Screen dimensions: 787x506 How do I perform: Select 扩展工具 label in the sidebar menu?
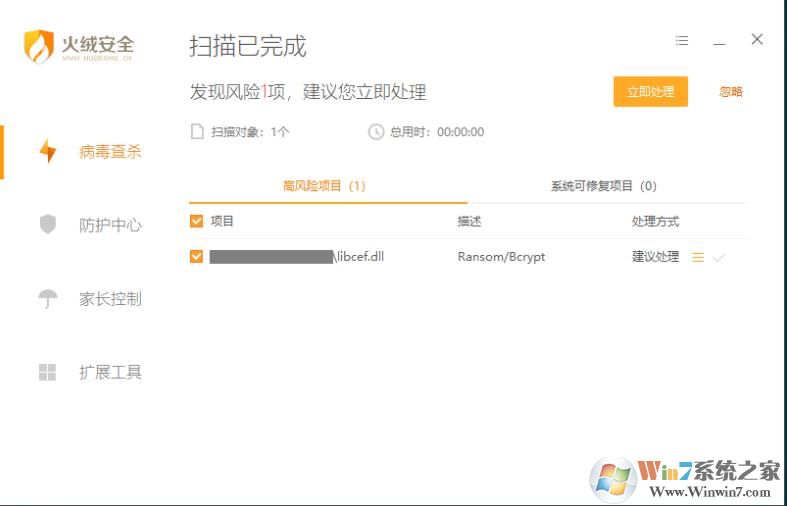pos(110,372)
